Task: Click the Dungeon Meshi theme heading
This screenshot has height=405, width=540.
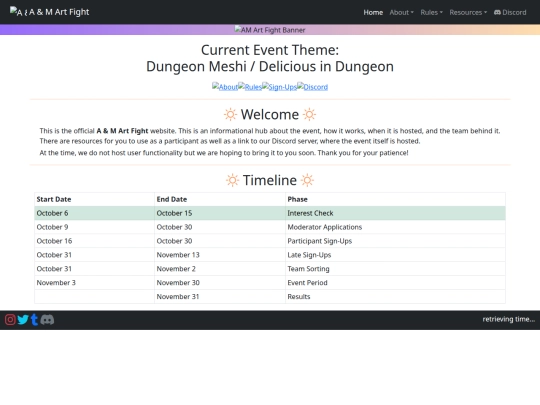Action: pyautogui.click(x=270, y=66)
